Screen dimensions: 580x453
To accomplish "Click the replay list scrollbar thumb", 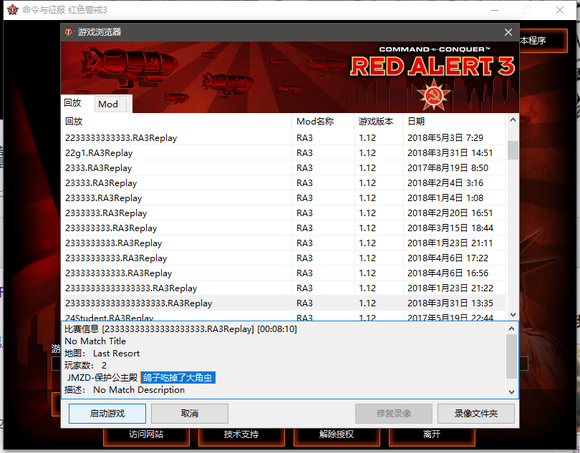I will tap(513, 150).
